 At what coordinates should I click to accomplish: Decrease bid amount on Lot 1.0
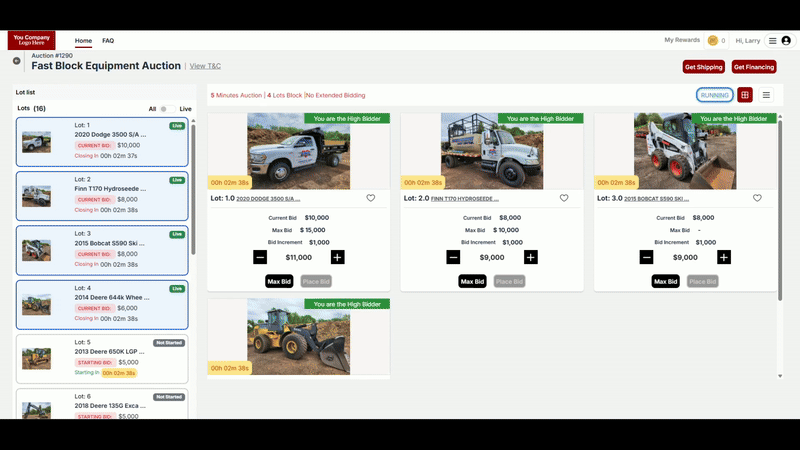click(x=260, y=257)
